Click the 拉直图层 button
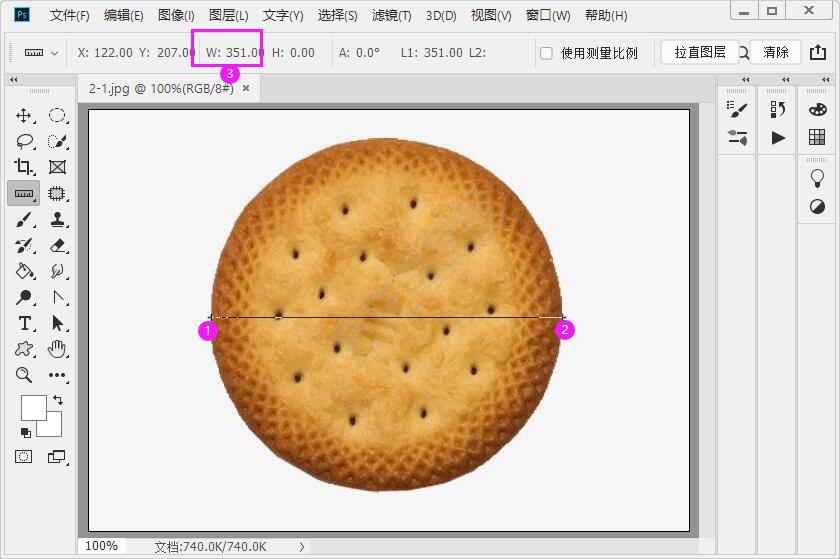Screen dimensions: 840x559 point(700,52)
